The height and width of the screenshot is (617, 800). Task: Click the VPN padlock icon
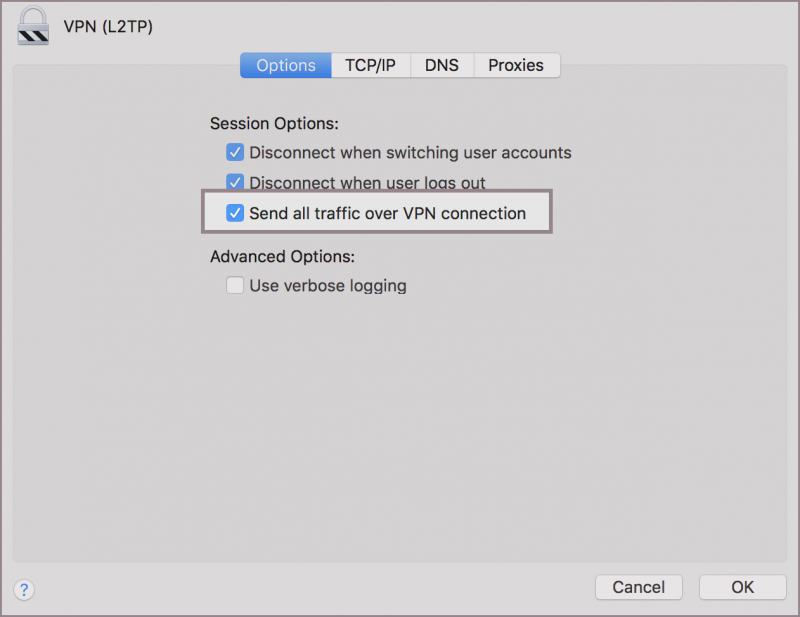(33, 26)
